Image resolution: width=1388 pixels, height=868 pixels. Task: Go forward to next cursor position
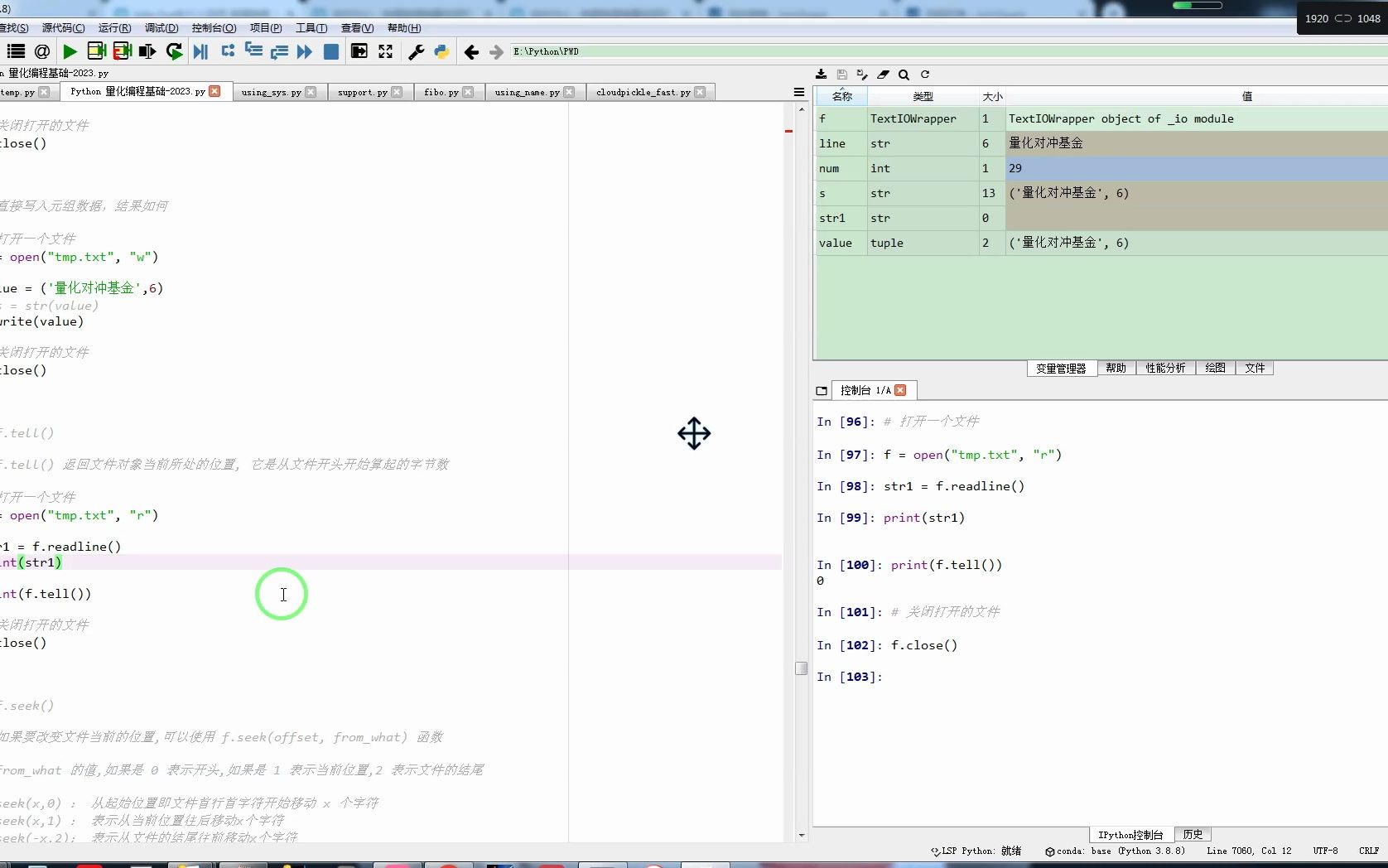496,51
